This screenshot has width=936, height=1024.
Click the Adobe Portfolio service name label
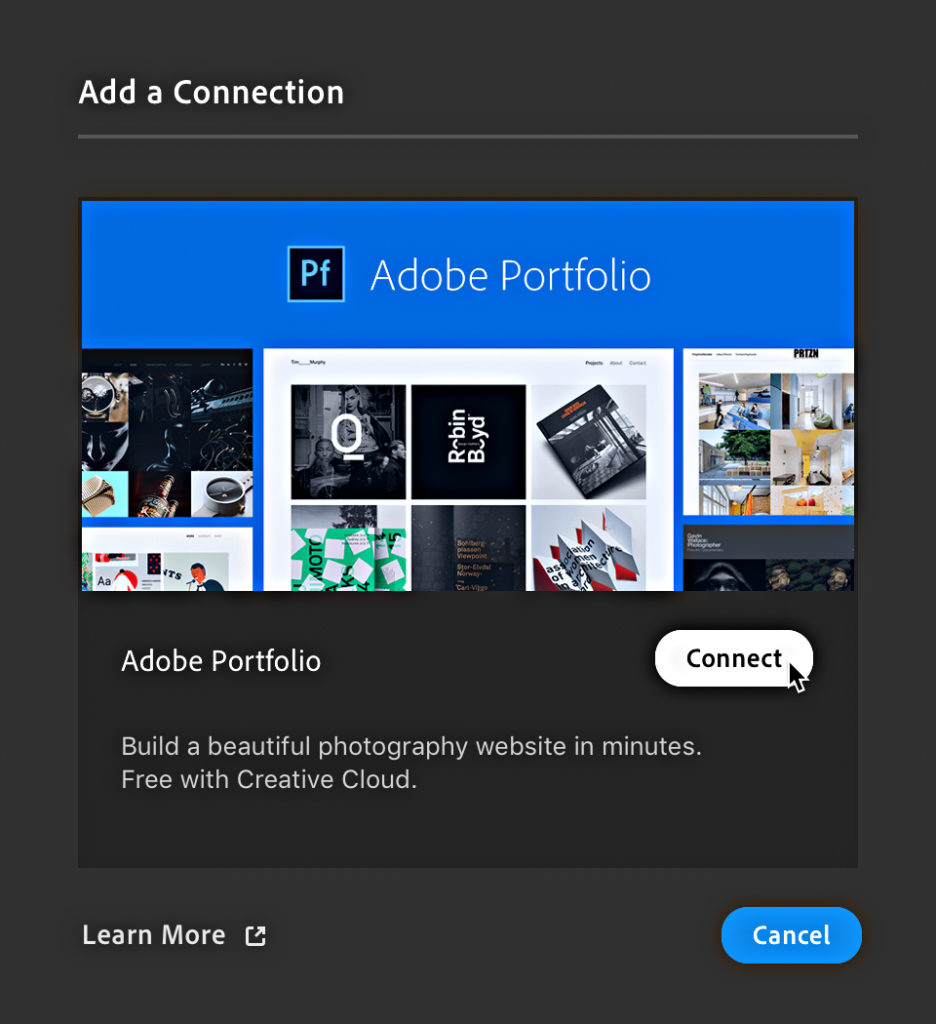click(x=221, y=661)
